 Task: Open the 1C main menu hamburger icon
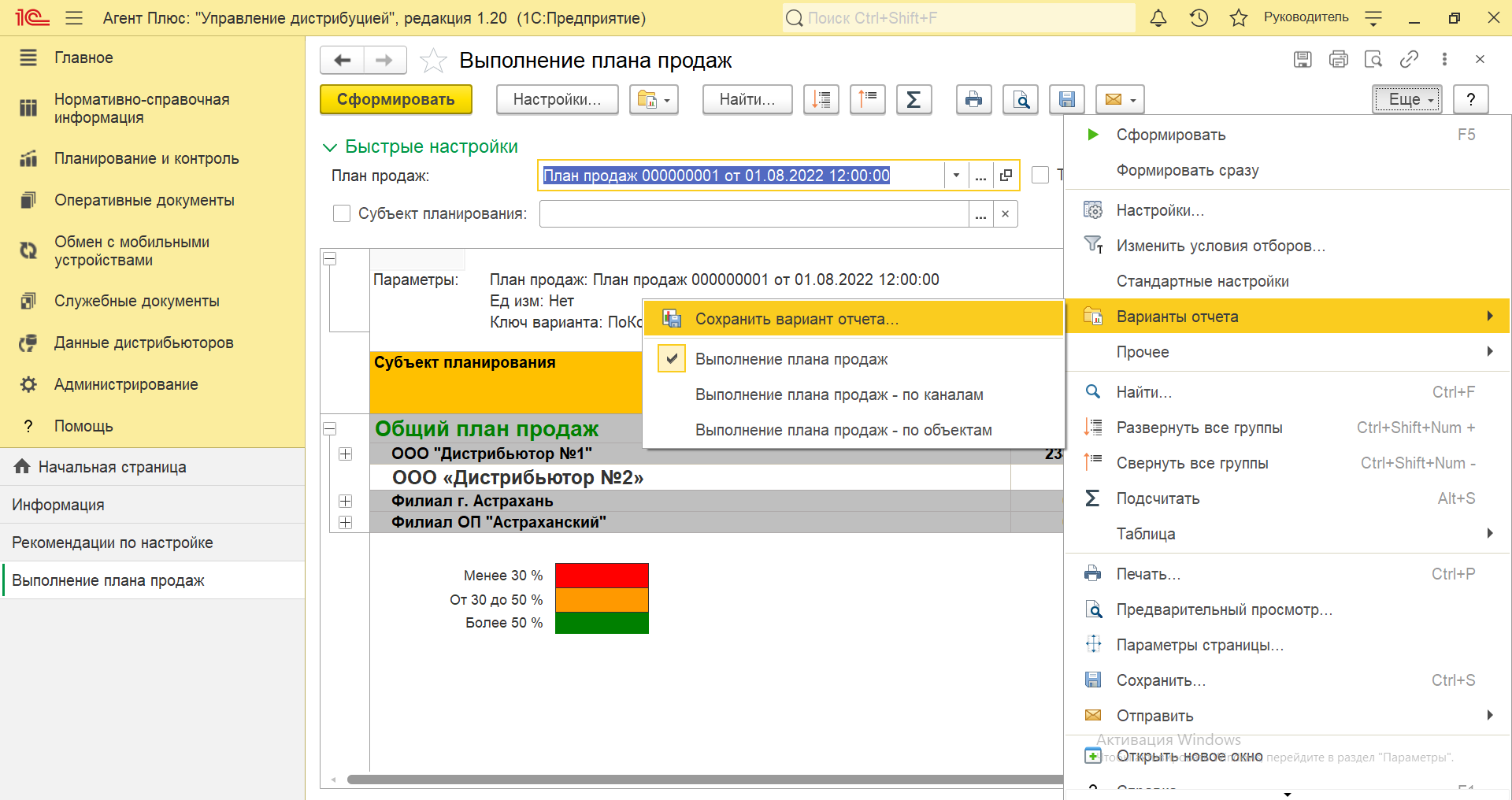click(74, 18)
